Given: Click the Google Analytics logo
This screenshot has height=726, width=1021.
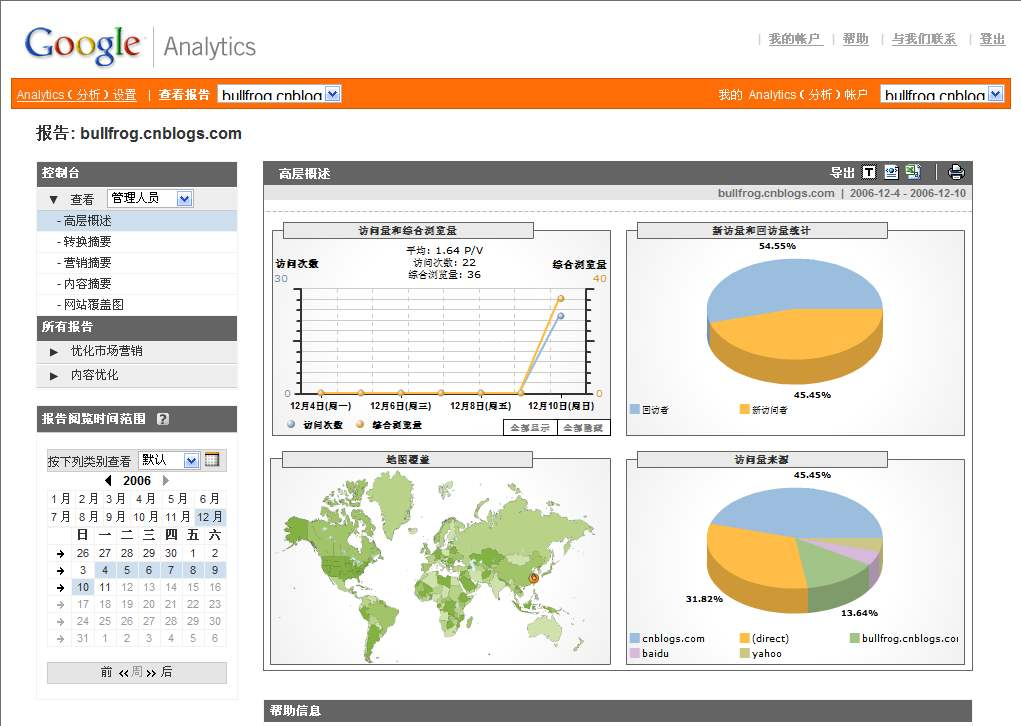Looking at the screenshot, I should (140, 46).
